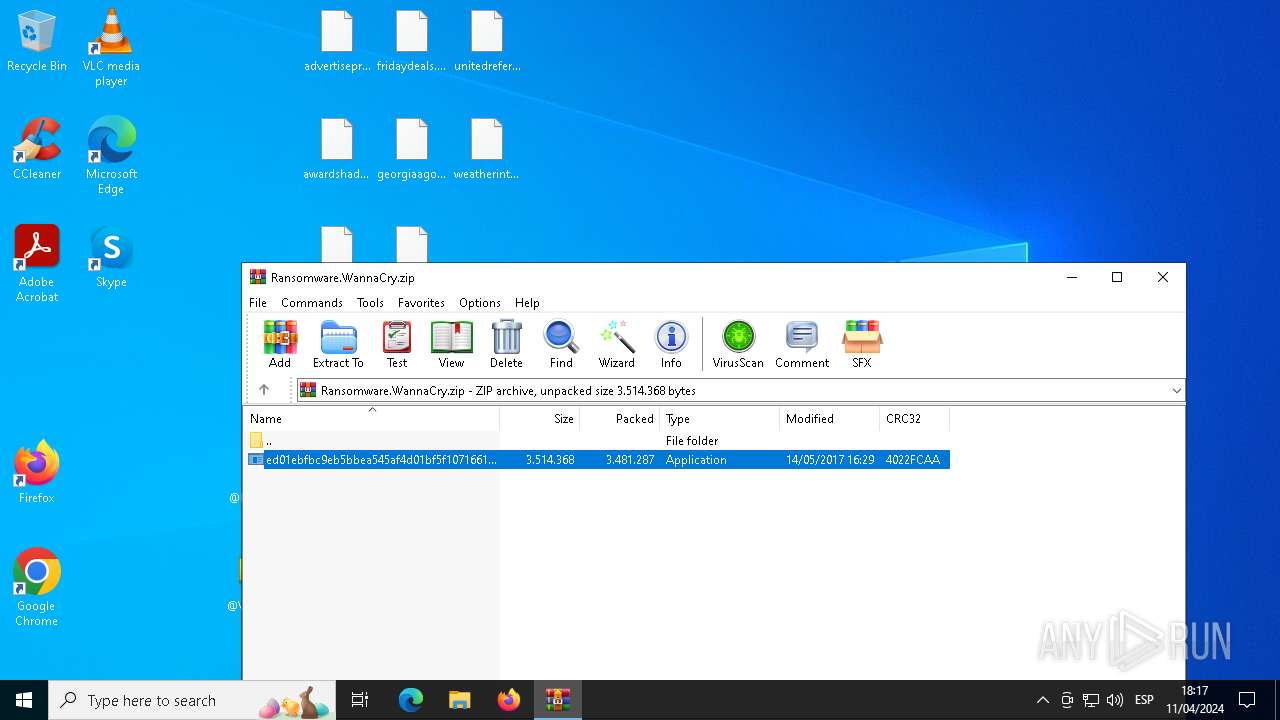Open the notification center icon
The height and width of the screenshot is (720, 1280).
(1247, 700)
